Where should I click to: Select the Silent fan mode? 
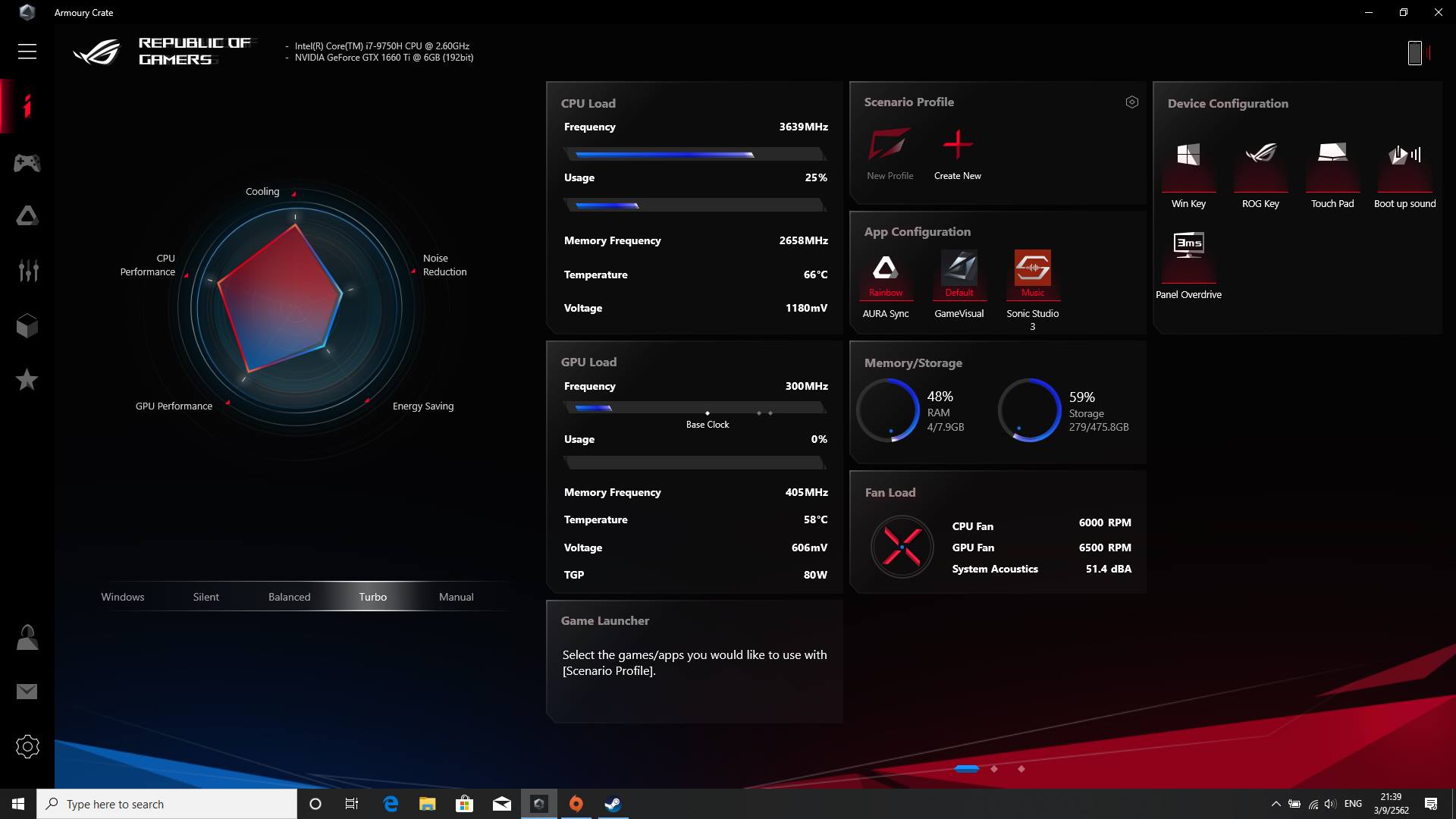coord(206,597)
